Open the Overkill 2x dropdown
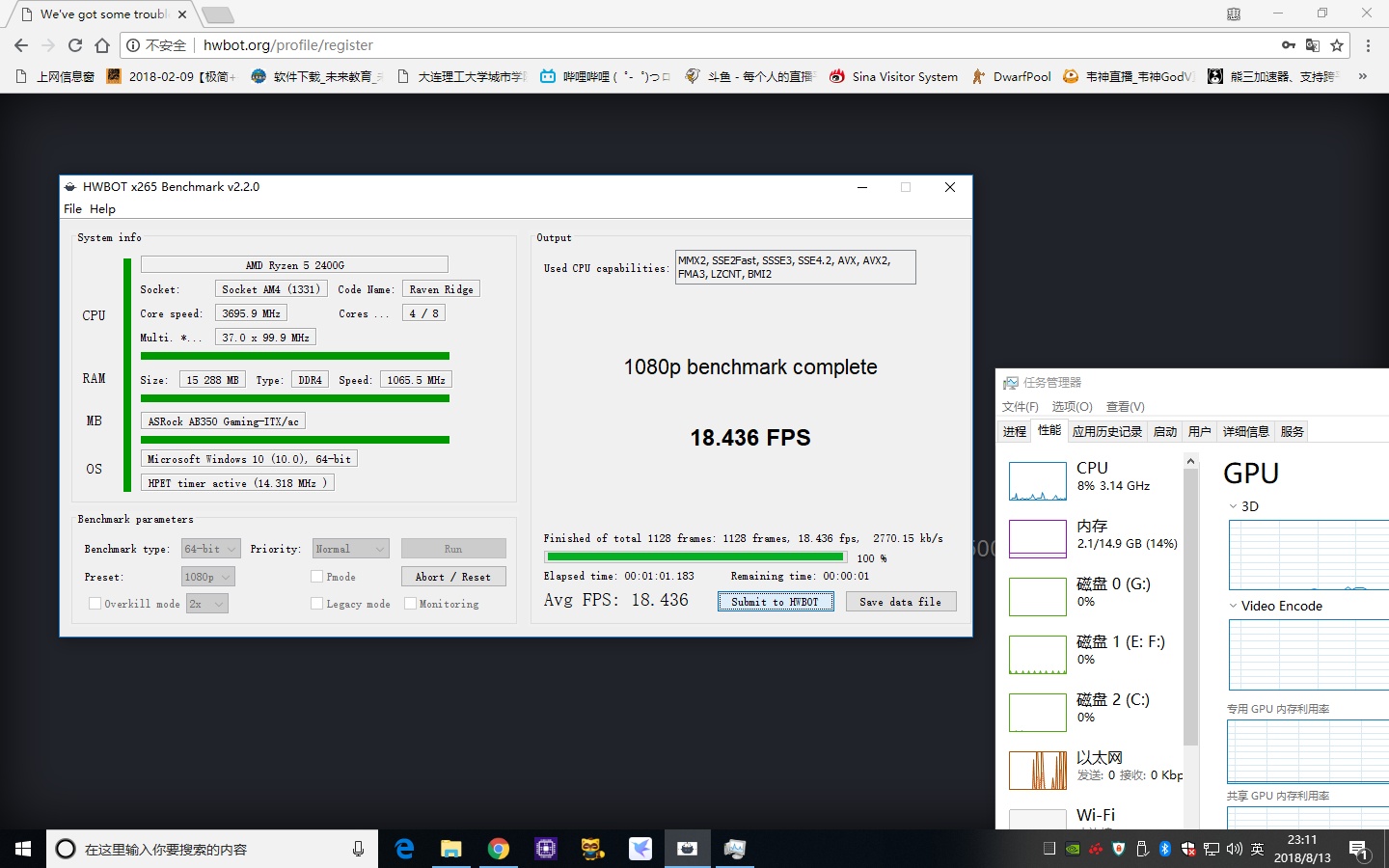The width and height of the screenshot is (1389, 868). [207, 604]
